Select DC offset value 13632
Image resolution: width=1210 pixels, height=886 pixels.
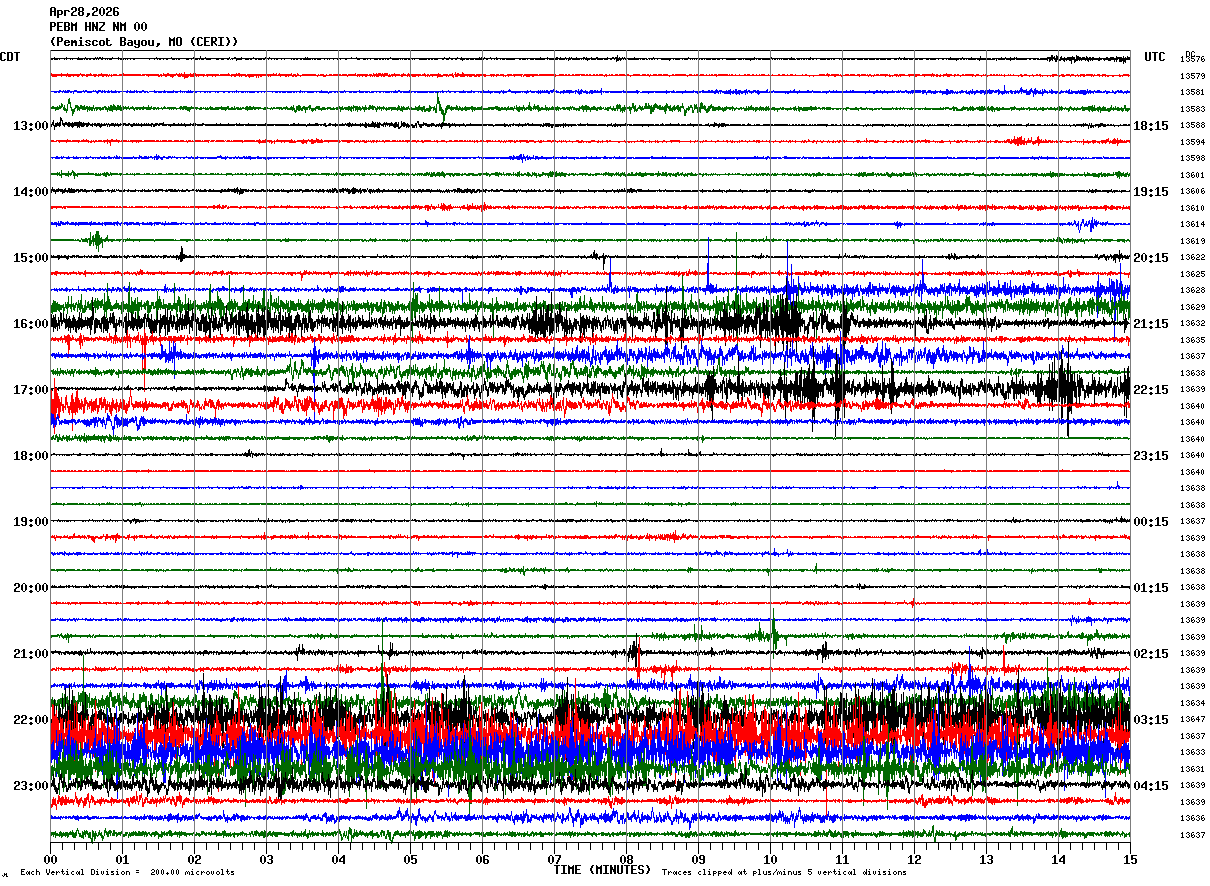(1192, 323)
